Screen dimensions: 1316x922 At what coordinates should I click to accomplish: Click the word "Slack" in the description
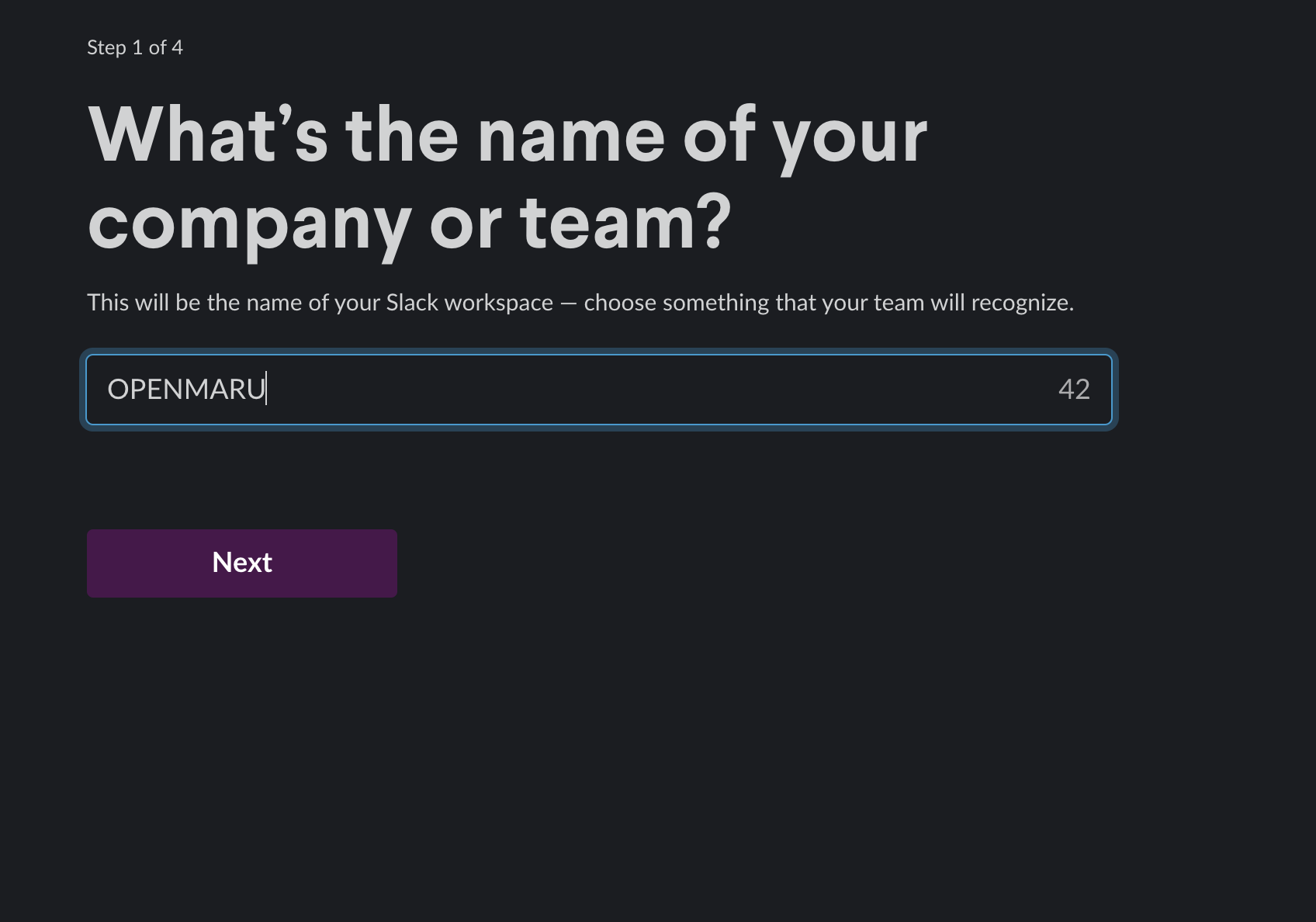[412, 303]
